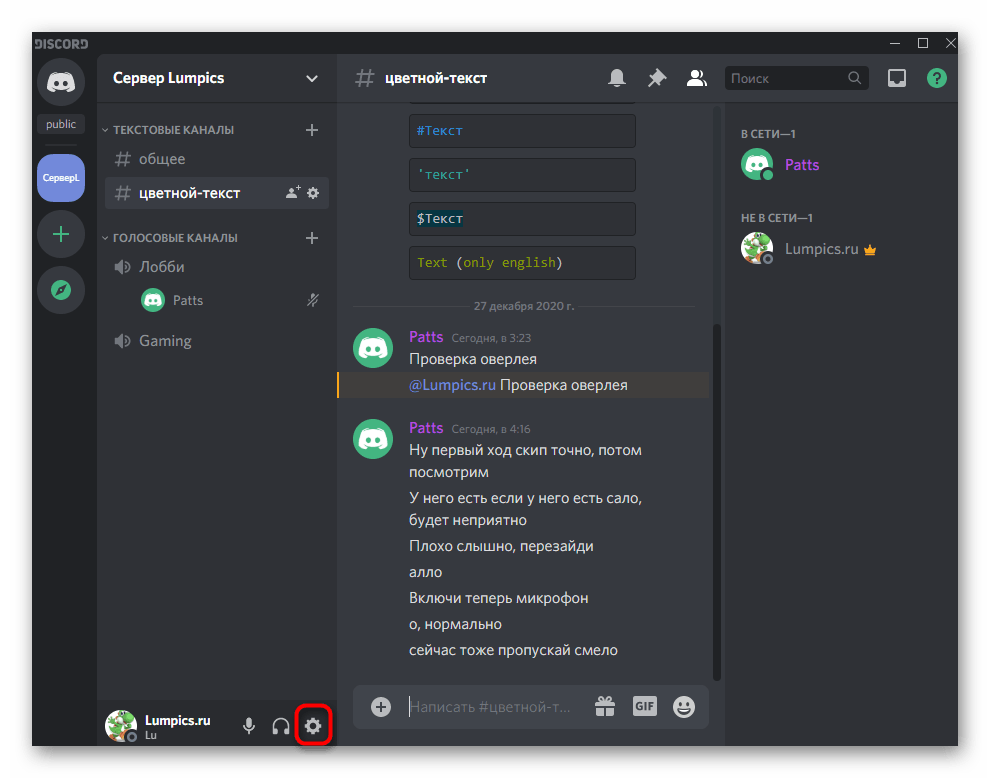Toggle headphones deafen in user panel
This screenshot has height=778, width=990.
click(280, 726)
